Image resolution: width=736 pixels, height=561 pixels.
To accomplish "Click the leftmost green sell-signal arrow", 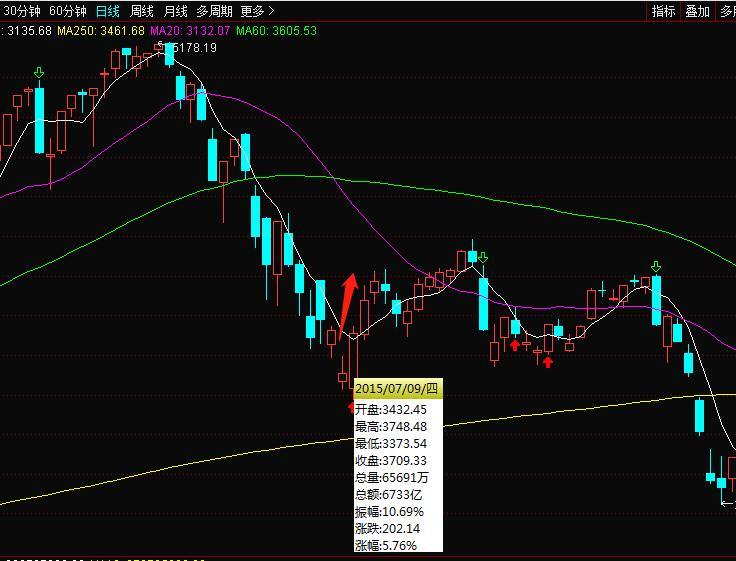I will pos(39,72).
